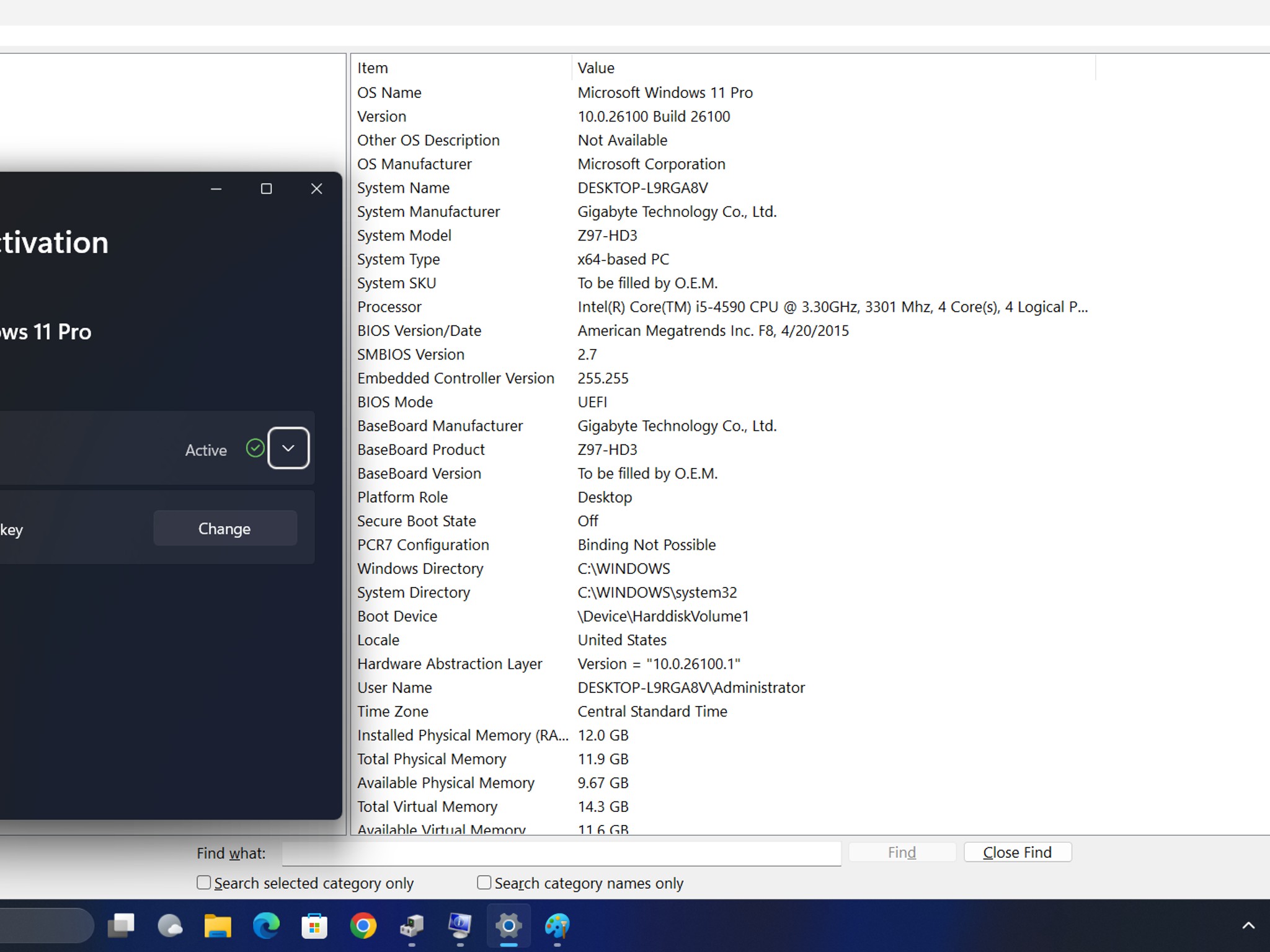1270x952 pixels.
Task: Enable Search selected category only checkbox
Action: pos(204,883)
